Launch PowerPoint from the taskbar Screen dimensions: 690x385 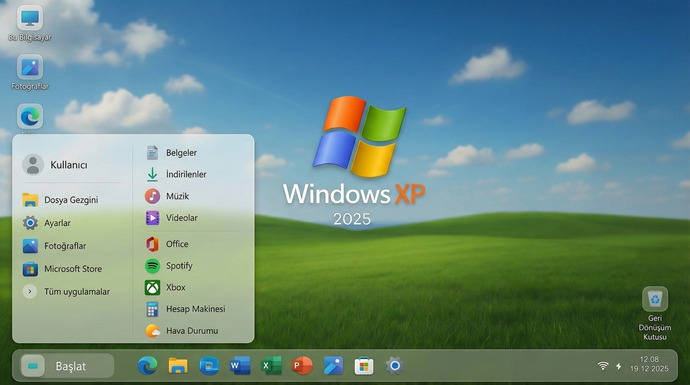point(302,366)
